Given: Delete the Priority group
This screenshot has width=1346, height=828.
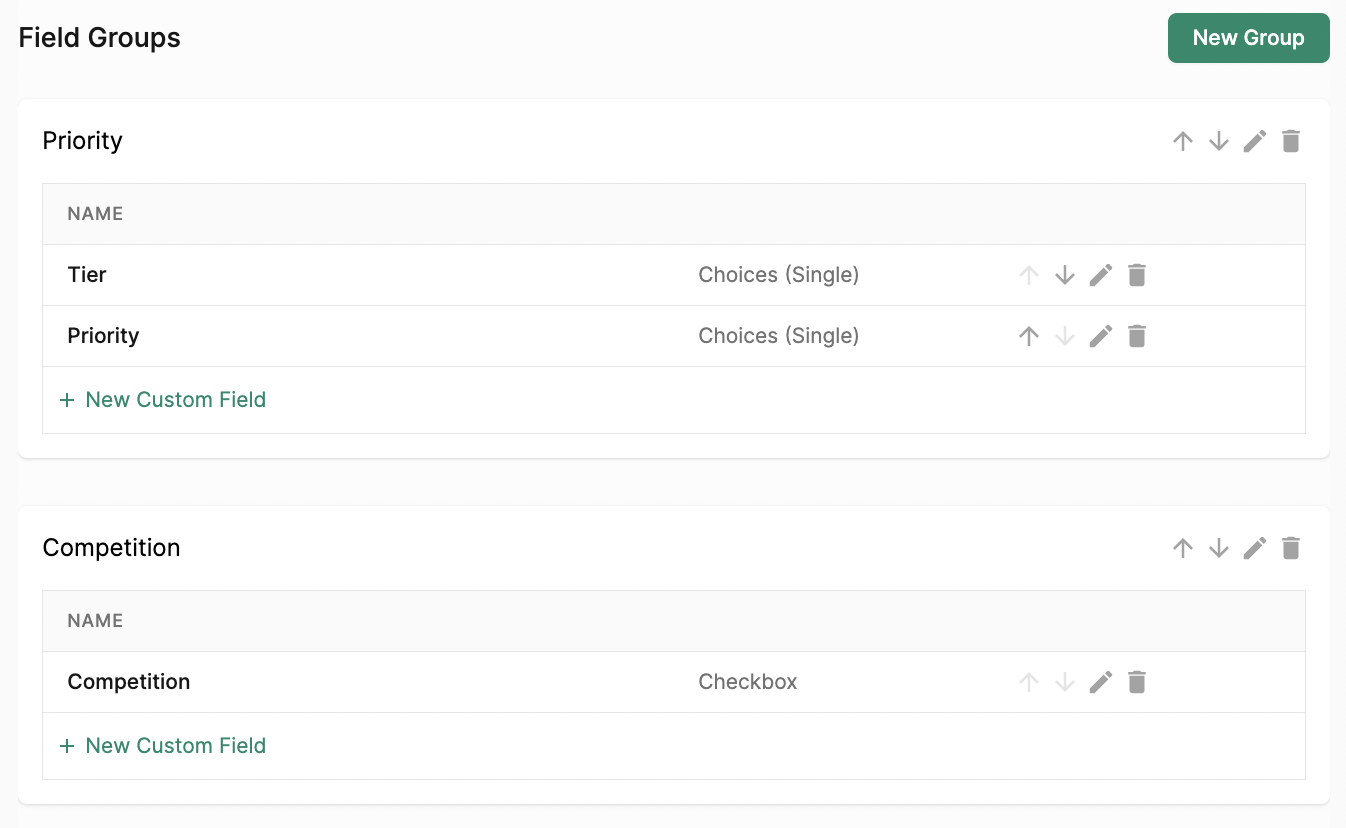Looking at the screenshot, I should click(x=1291, y=141).
